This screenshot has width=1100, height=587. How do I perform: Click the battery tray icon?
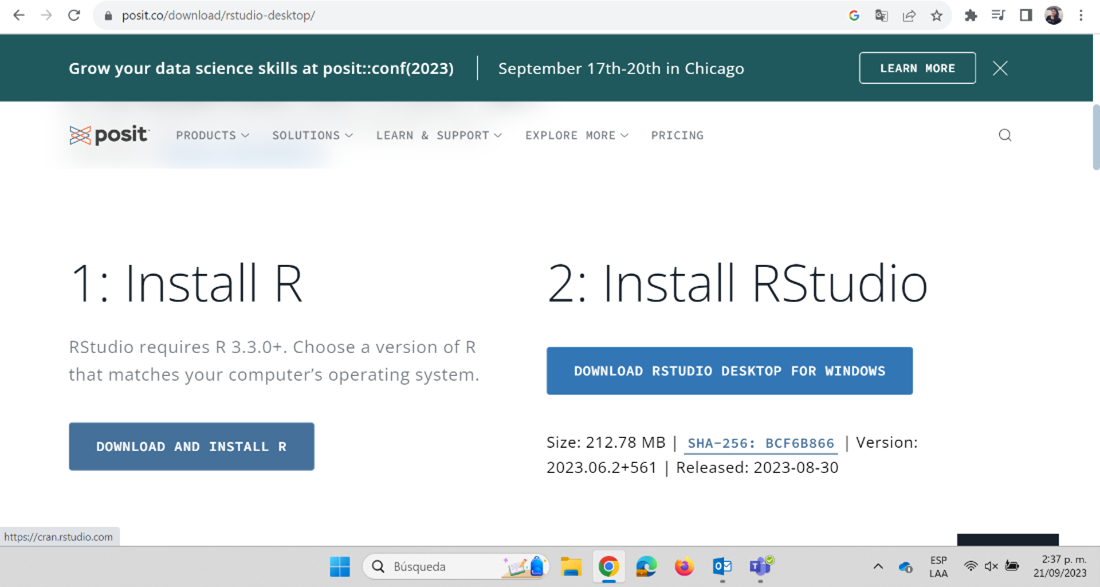pyautogui.click(x=1012, y=567)
